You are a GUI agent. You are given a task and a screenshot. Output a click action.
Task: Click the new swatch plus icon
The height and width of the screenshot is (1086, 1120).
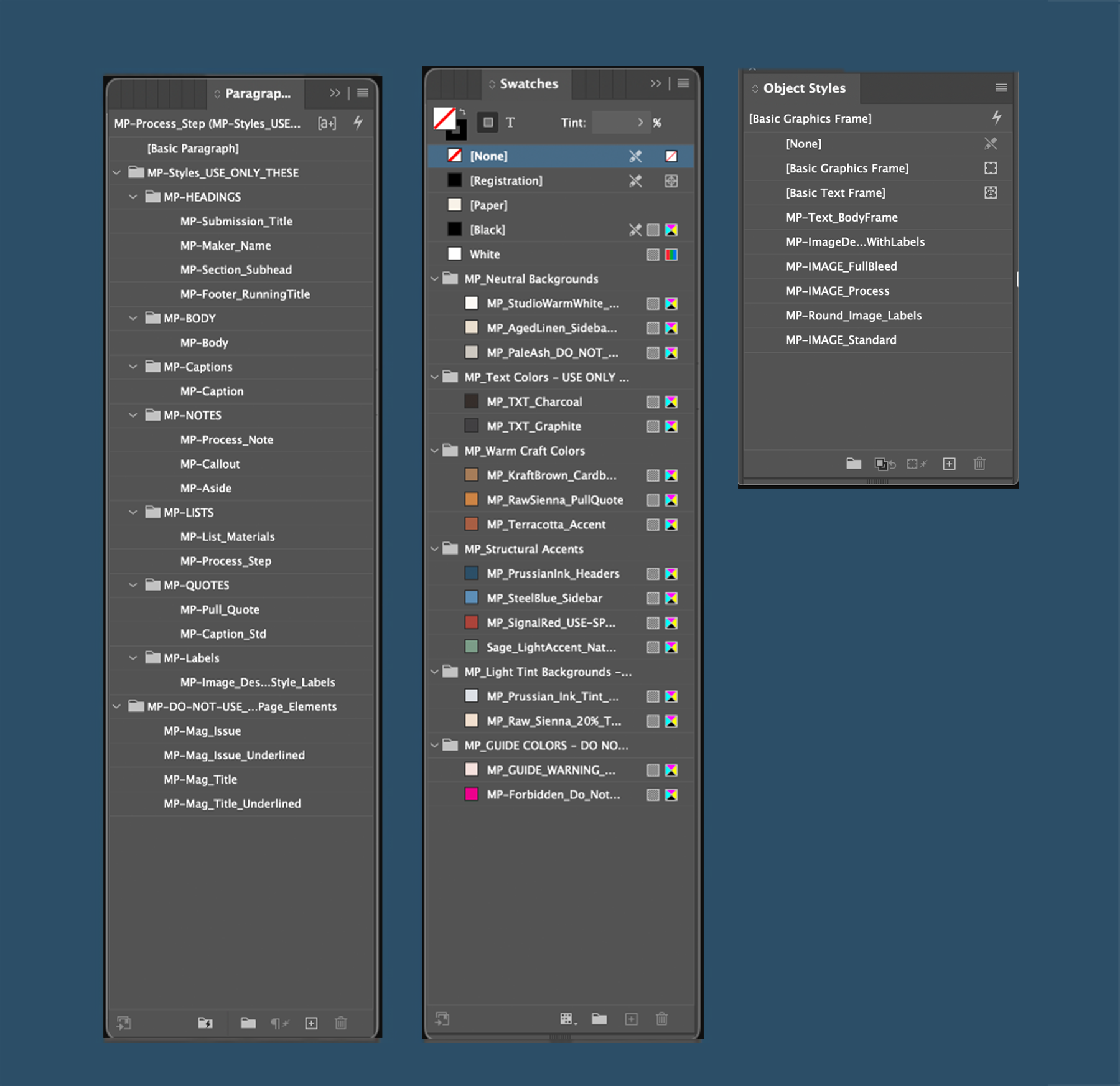point(632,1019)
